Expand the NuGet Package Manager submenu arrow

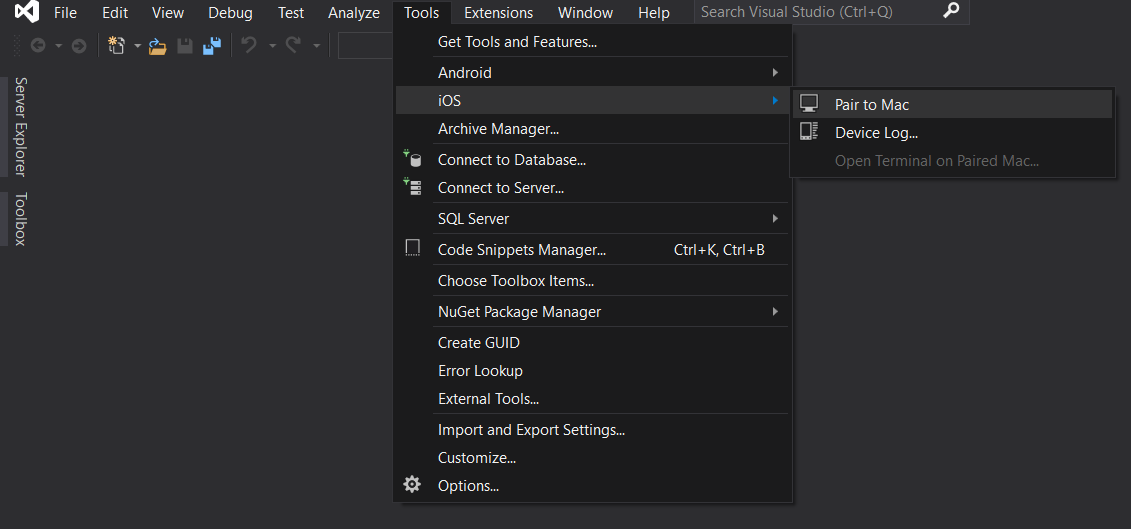point(775,311)
